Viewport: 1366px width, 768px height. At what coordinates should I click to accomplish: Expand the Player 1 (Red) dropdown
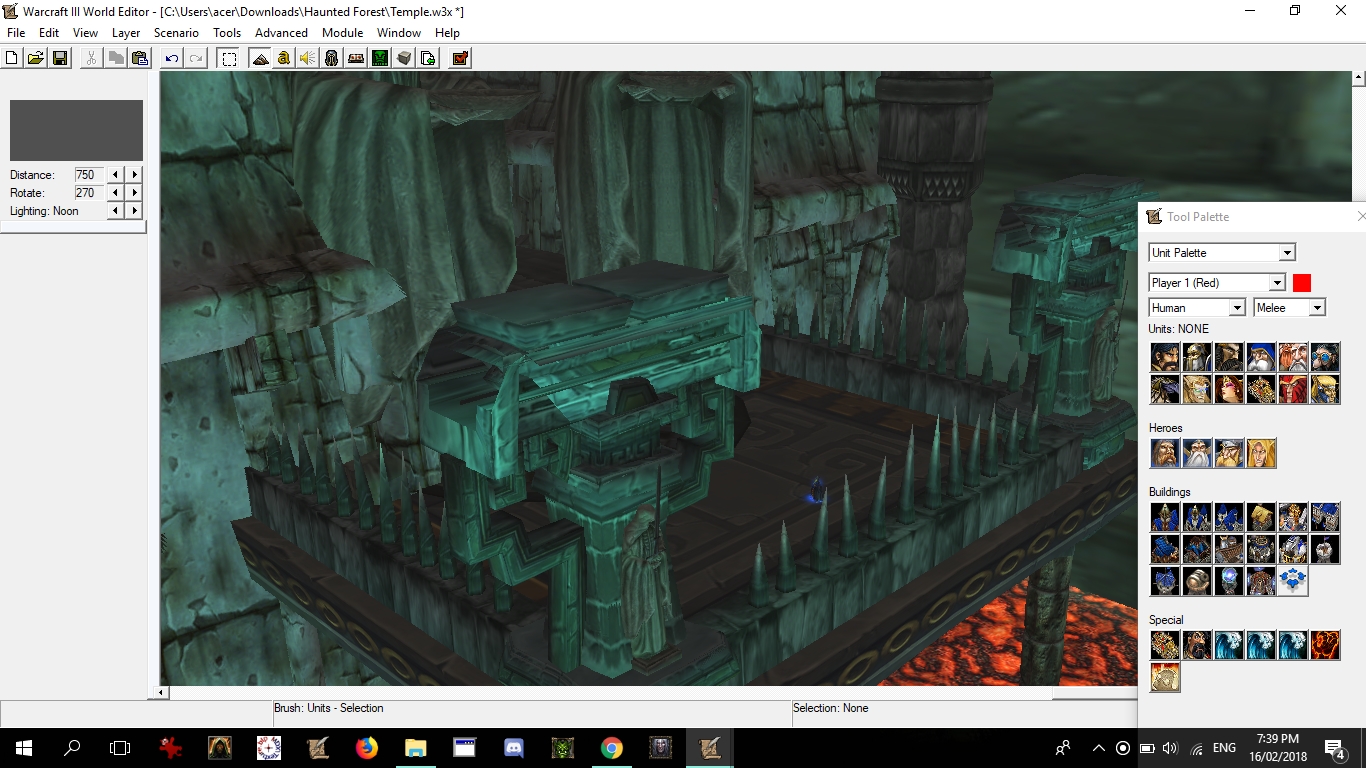1277,283
